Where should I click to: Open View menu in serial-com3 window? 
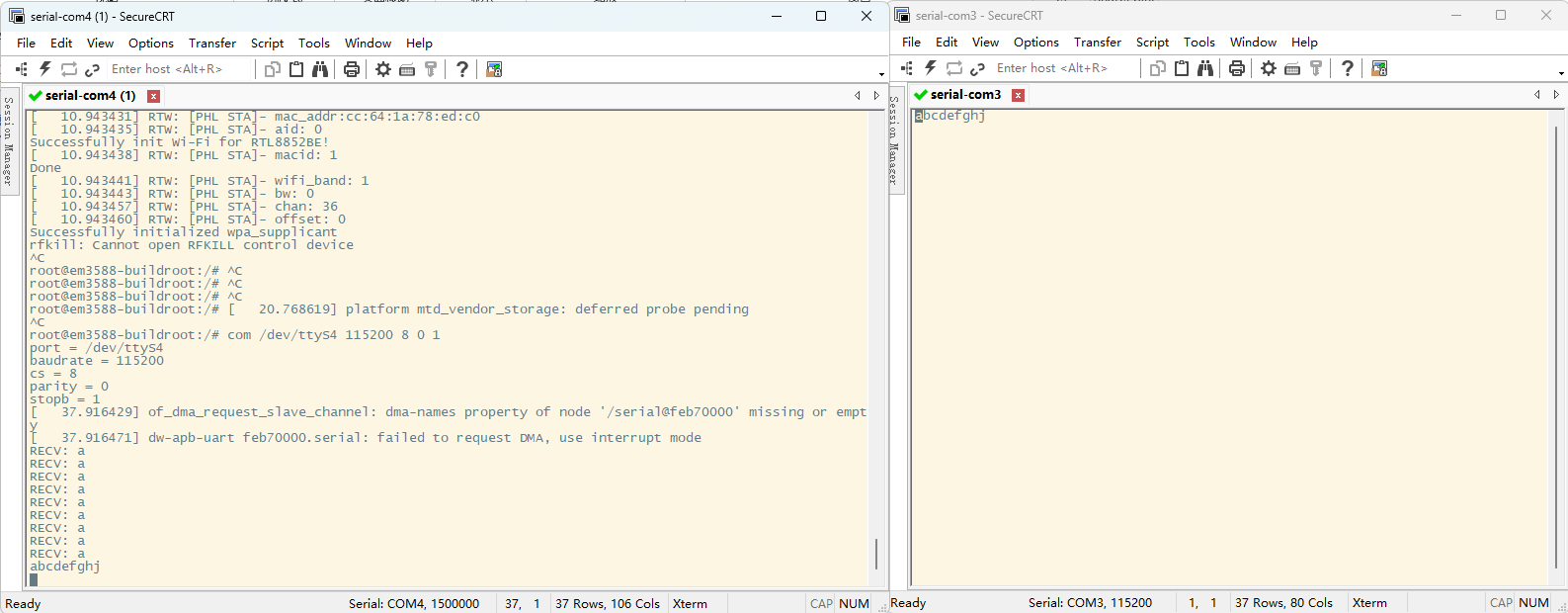[985, 43]
